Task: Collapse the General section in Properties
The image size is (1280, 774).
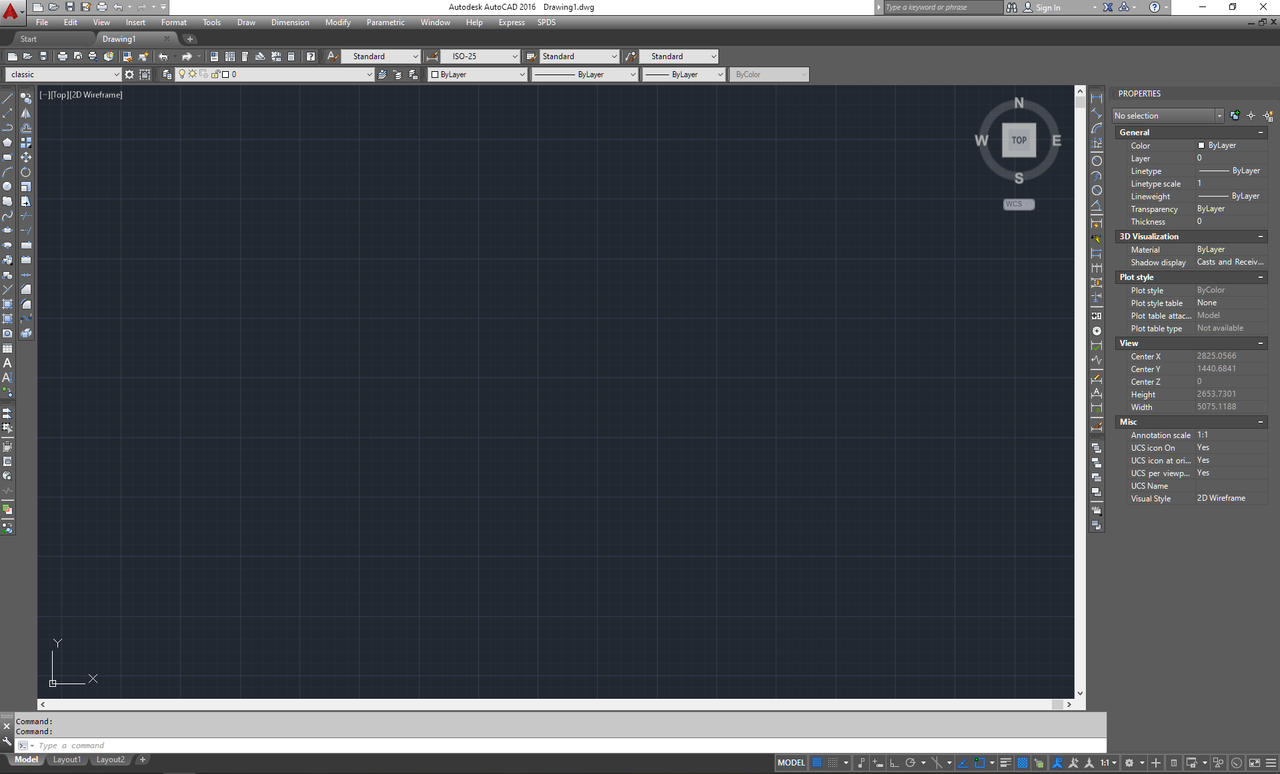Action: pyautogui.click(x=1261, y=132)
